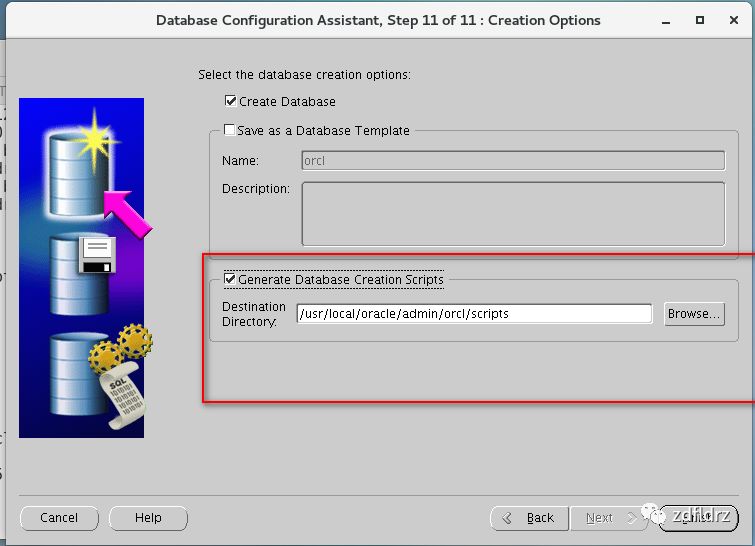This screenshot has height=546, width=755.
Task: Enable Save as a Database Template
Action: pyautogui.click(x=230, y=130)
